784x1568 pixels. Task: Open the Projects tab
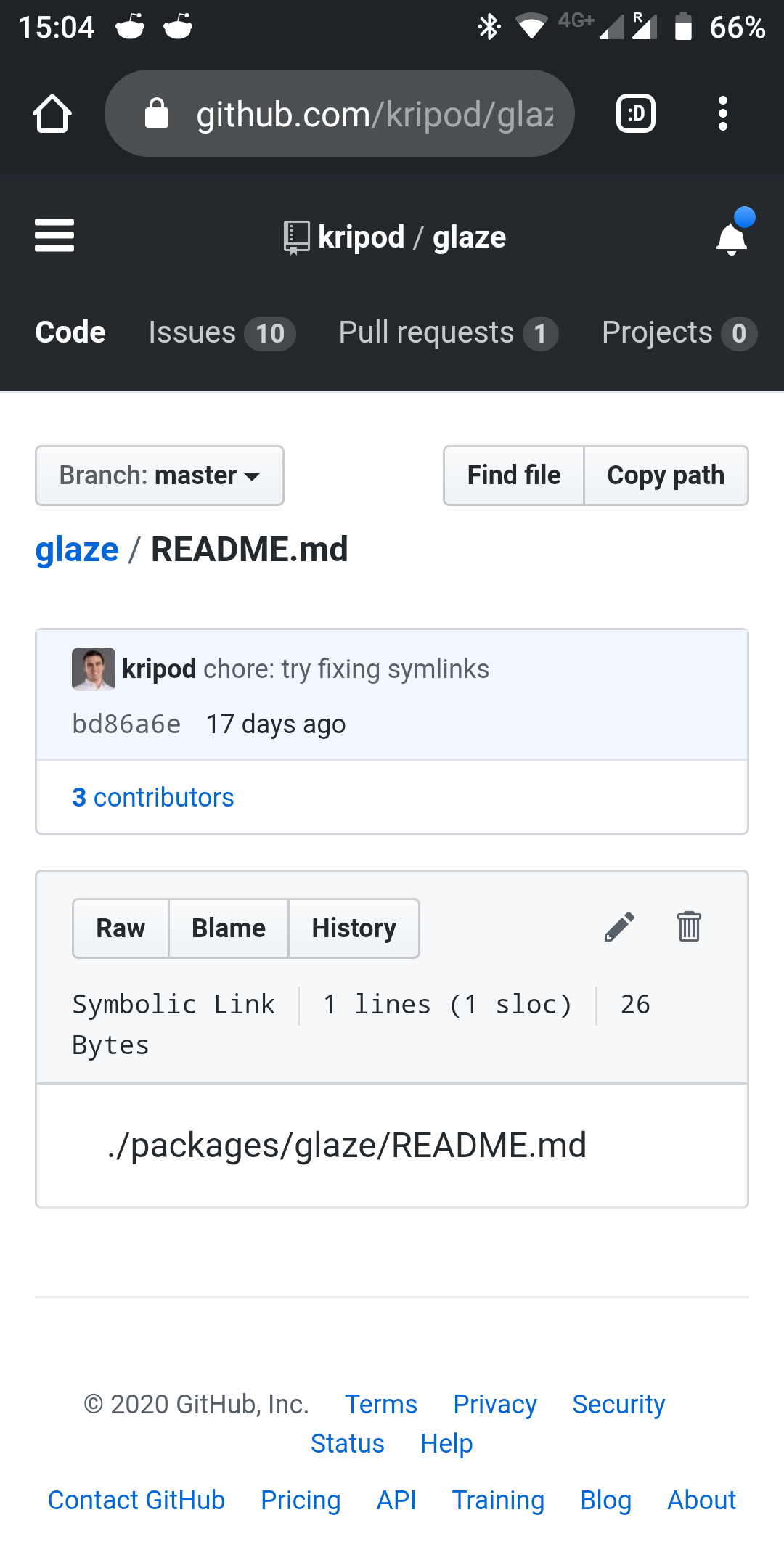point(679,333)
